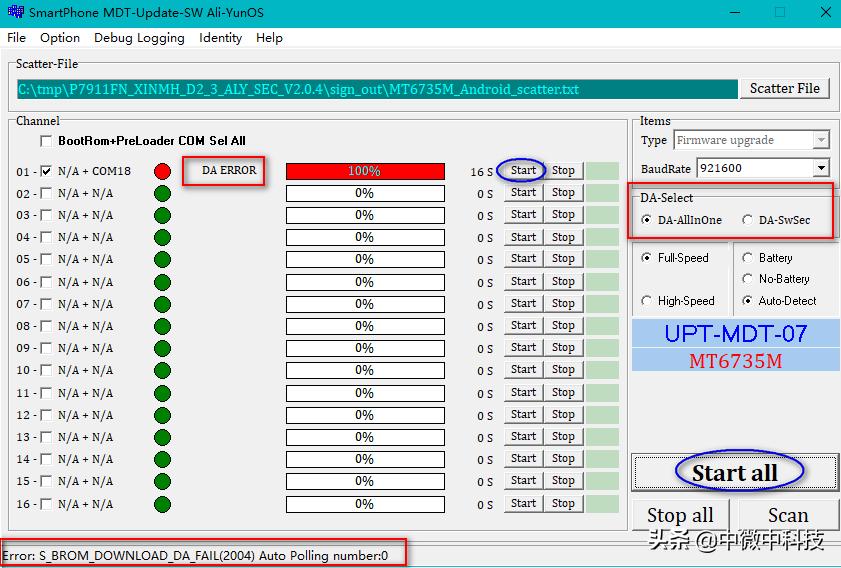This screenshot has width=841, height=568.
Task: Expand the Type Firmware upgrade dropdown
Action: (x=821, y=140)
